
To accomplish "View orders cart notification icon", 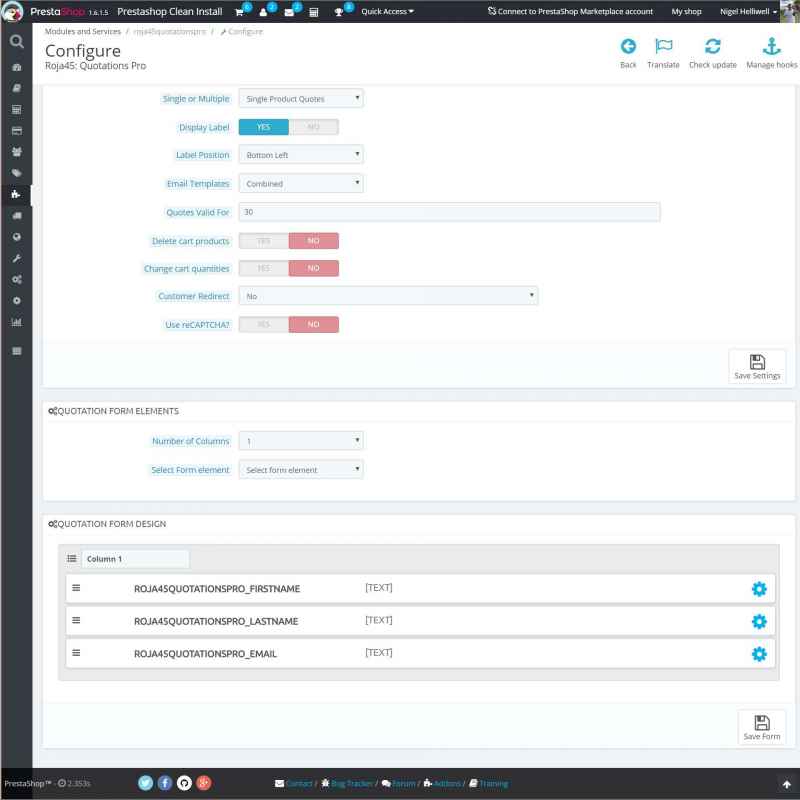I will pyautogui.click(x=239, y=12).
